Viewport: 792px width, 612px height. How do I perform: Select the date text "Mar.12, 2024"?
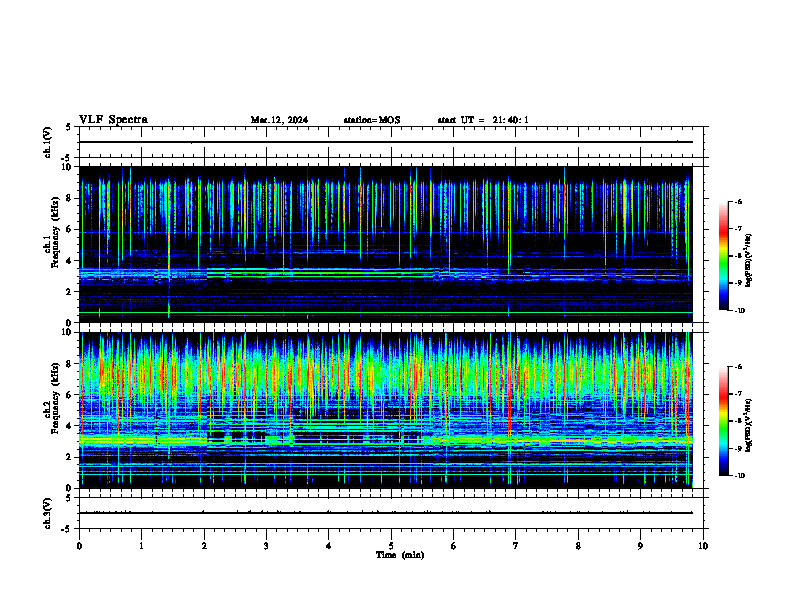point(279,120)
